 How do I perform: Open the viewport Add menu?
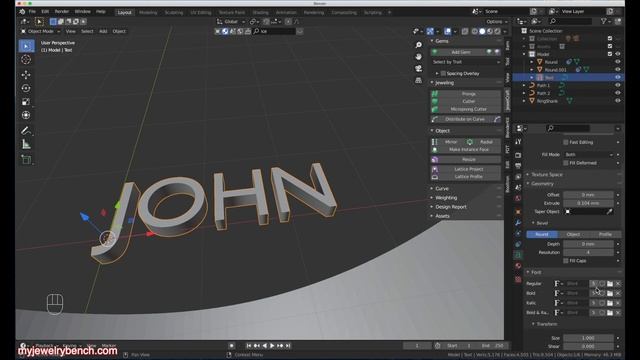[103, 31]
